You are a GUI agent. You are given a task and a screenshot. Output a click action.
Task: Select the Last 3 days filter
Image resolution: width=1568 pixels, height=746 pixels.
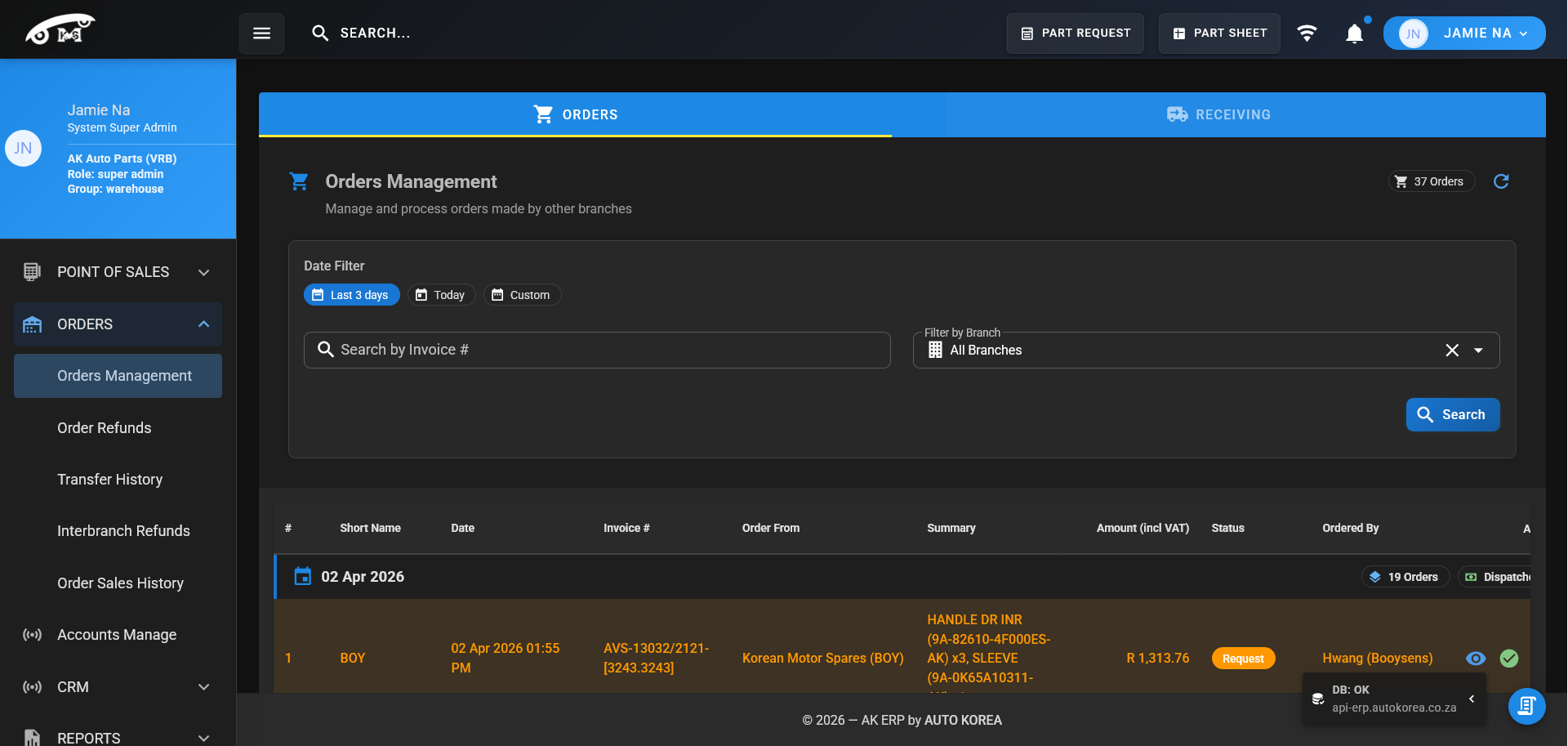coord(351,295)
